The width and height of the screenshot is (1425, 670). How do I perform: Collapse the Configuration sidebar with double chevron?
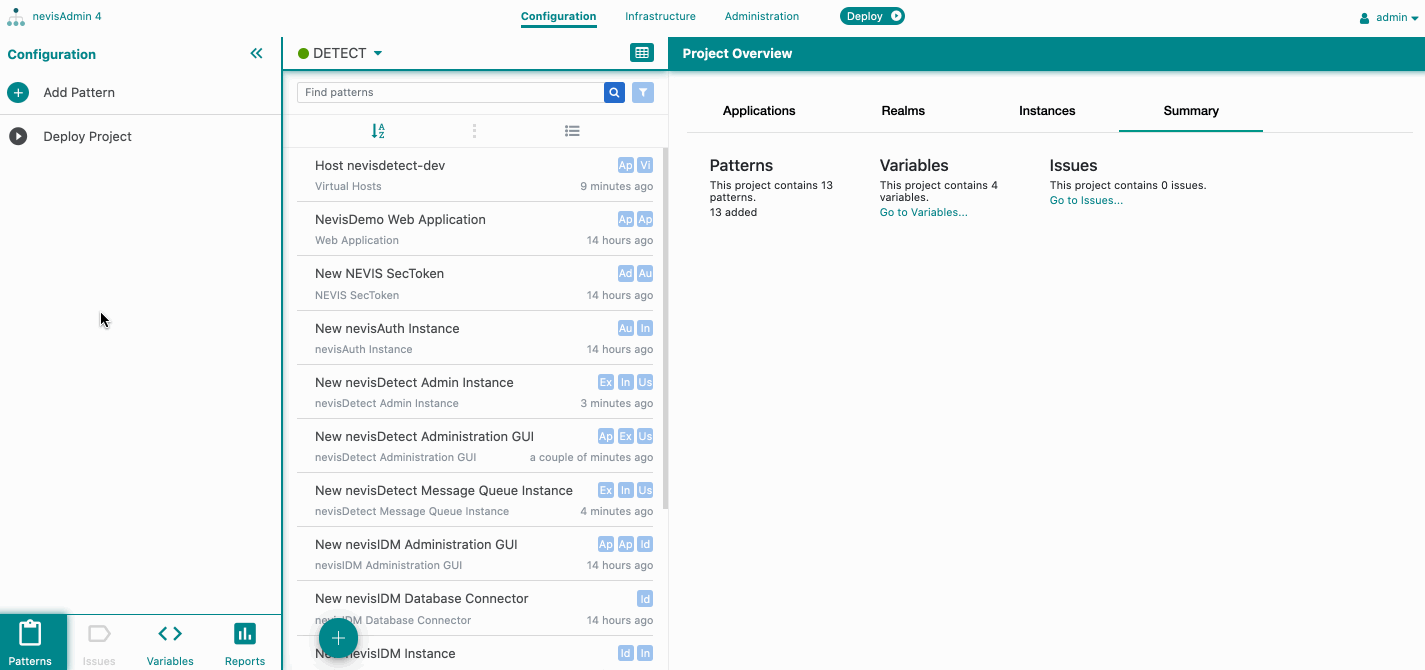pyautogui.click(x=256, y=54)
